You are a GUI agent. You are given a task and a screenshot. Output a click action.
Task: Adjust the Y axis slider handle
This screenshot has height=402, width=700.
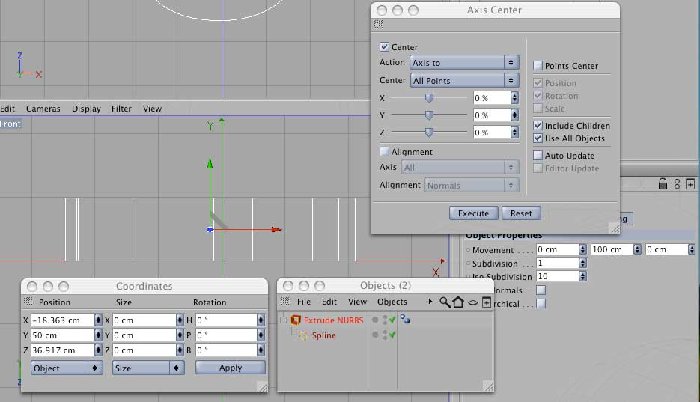(x=429, y=115)
